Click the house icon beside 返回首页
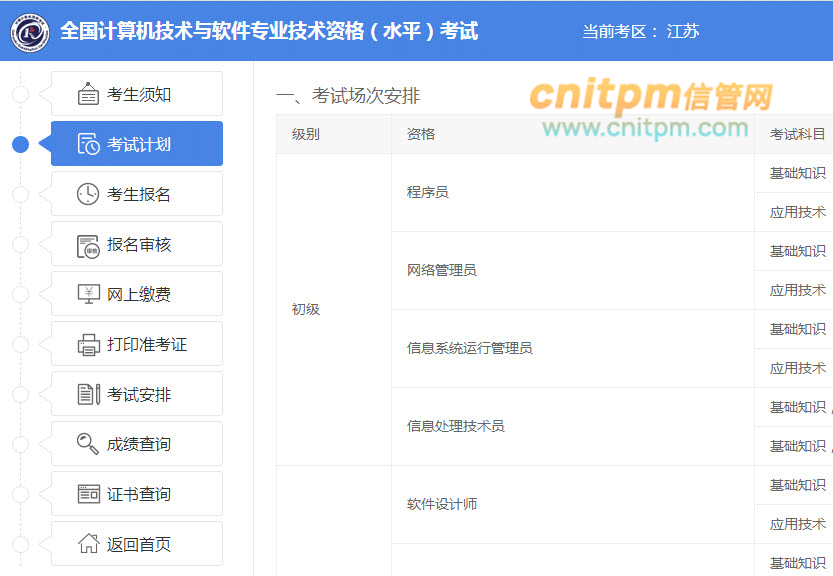 pyautogui.click(x=89, y=543)
